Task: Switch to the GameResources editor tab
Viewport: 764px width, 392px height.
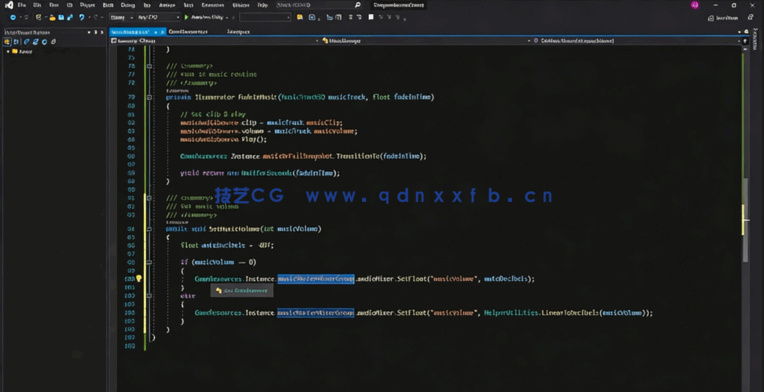Action: [188, 31]
